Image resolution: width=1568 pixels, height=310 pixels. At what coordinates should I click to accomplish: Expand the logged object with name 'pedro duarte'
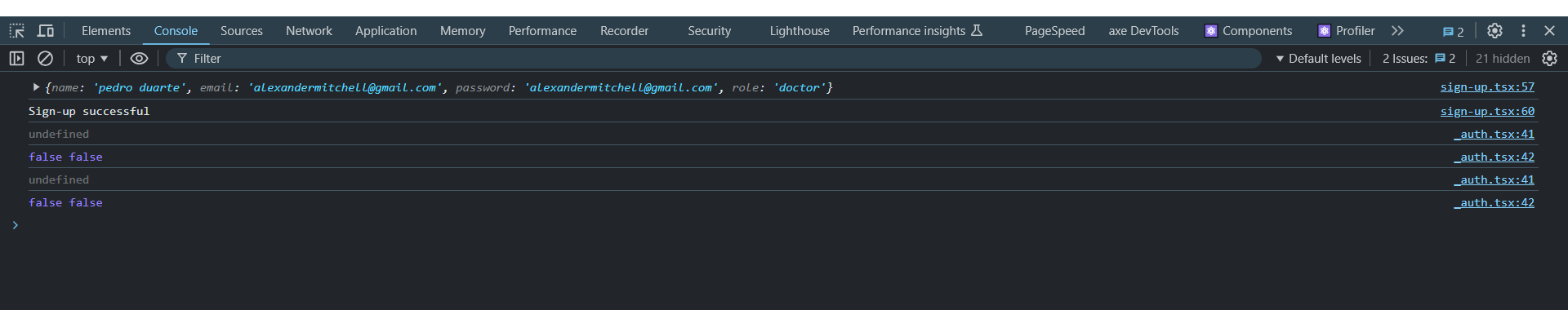(x=36, y=87)
